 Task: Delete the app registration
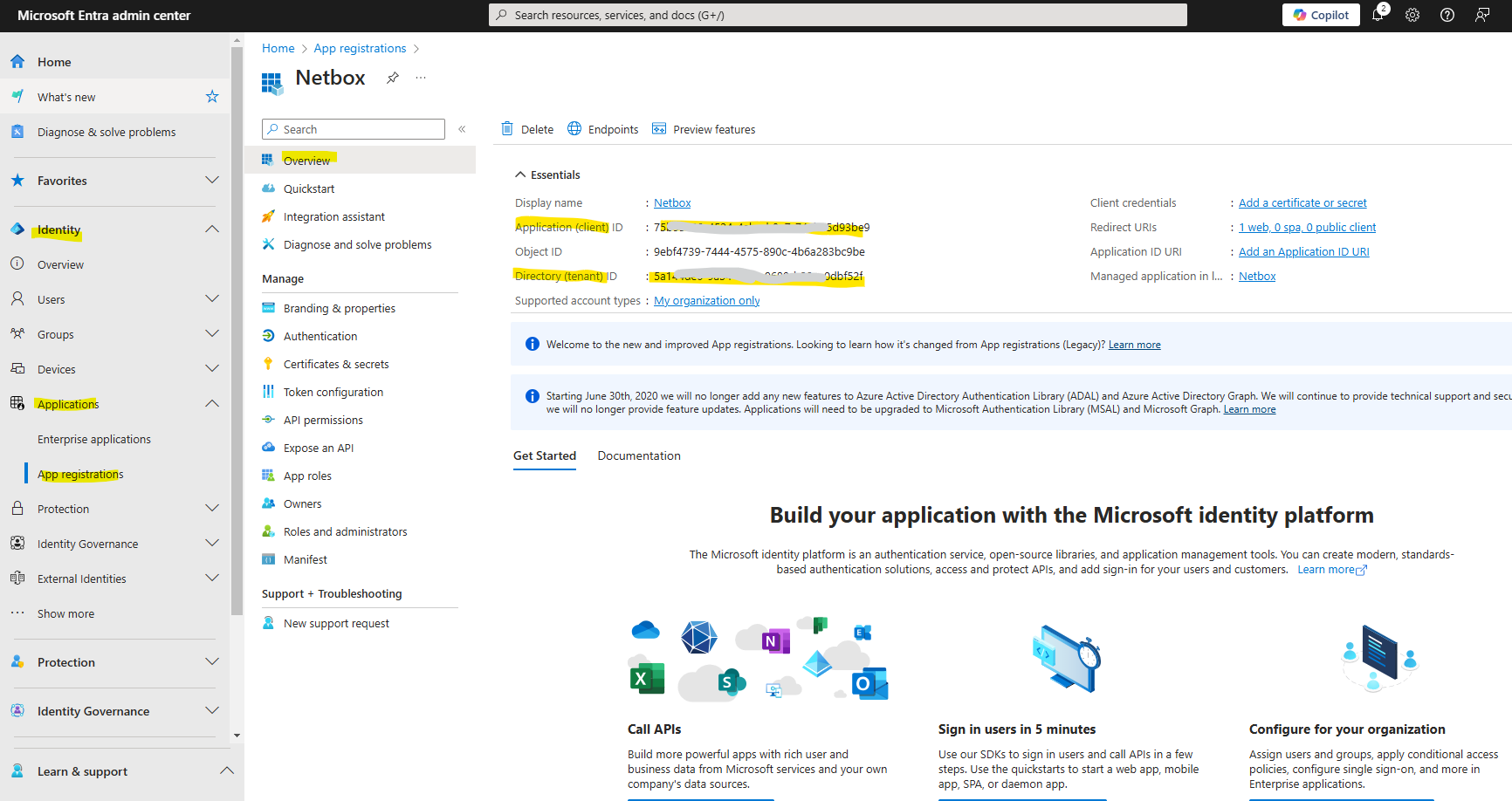coord(527,129)
